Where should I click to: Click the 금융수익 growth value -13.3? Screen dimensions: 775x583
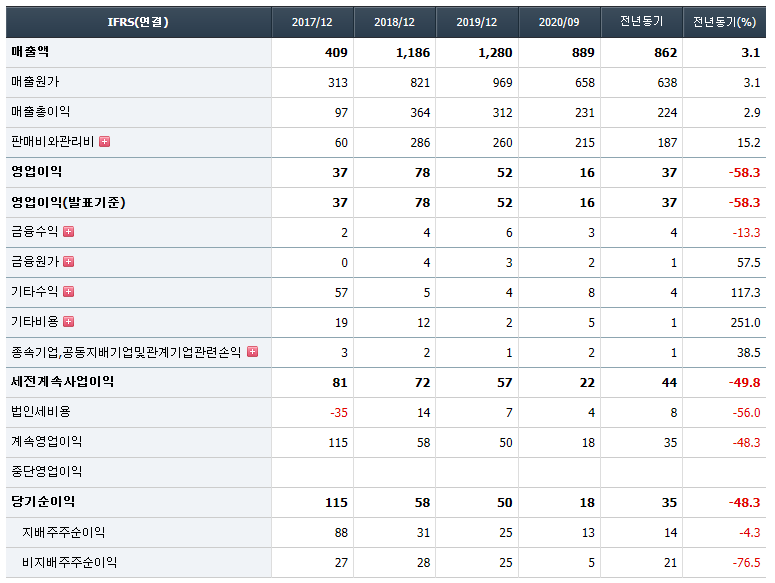[746, 233]
